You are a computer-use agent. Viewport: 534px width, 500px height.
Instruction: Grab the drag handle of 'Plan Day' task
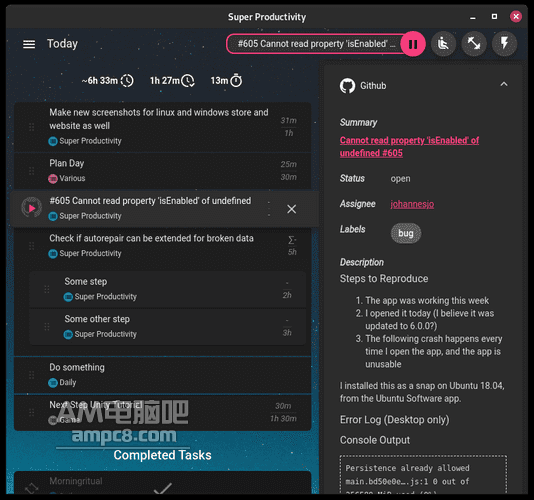pyautogui.click(x=31, y=171)
